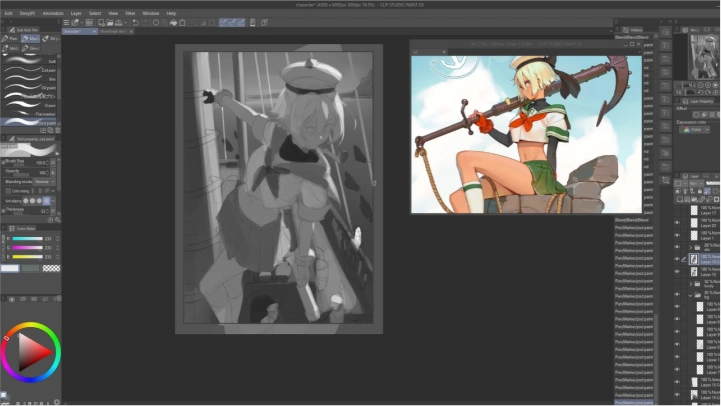Adjust the R red color slider

pyautogui.click(x=27, y=239)
